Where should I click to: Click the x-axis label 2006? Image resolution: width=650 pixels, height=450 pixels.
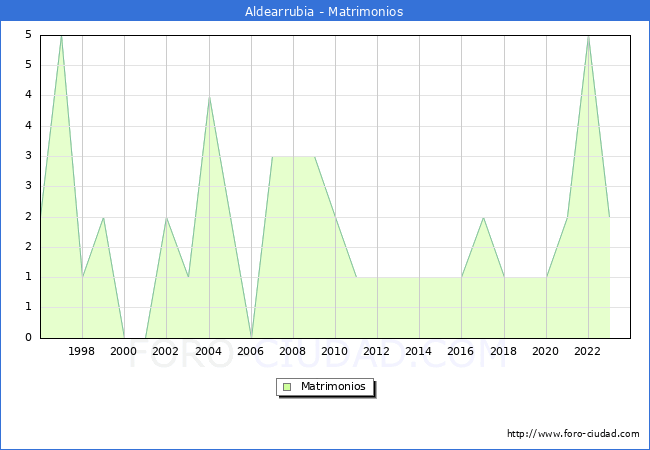pos(250,351)
